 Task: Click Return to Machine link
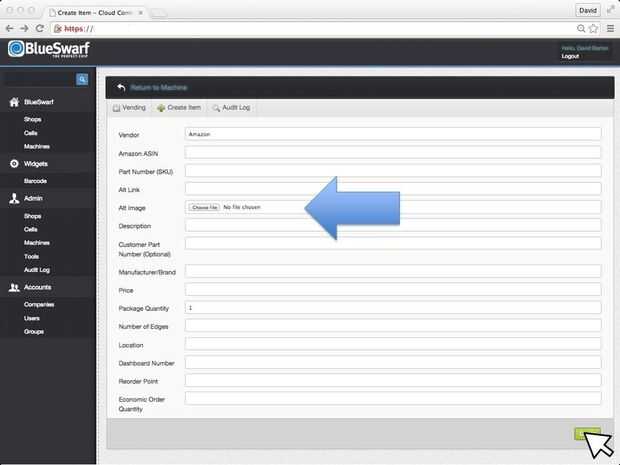point(159,87)
